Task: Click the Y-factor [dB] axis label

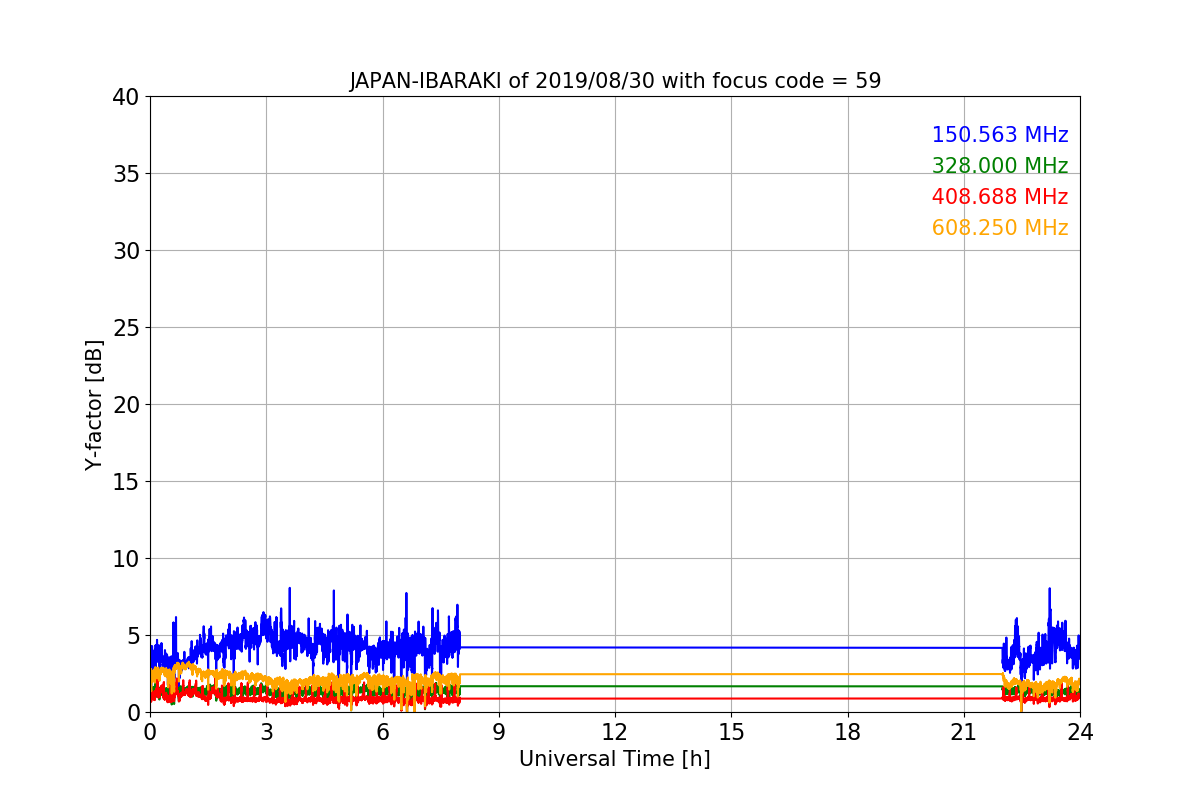Action: [94, 404]
